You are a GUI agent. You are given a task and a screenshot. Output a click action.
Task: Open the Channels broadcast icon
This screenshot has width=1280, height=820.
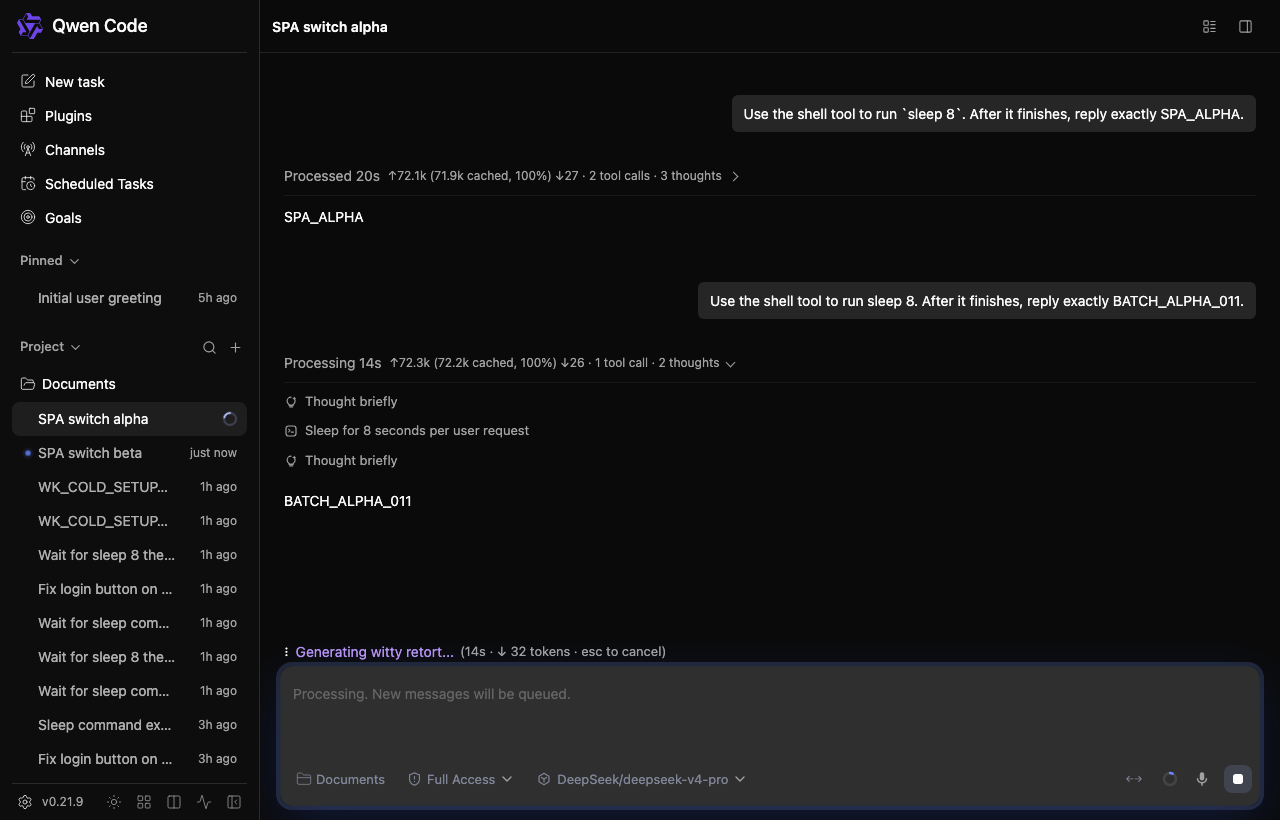(28, 149)
